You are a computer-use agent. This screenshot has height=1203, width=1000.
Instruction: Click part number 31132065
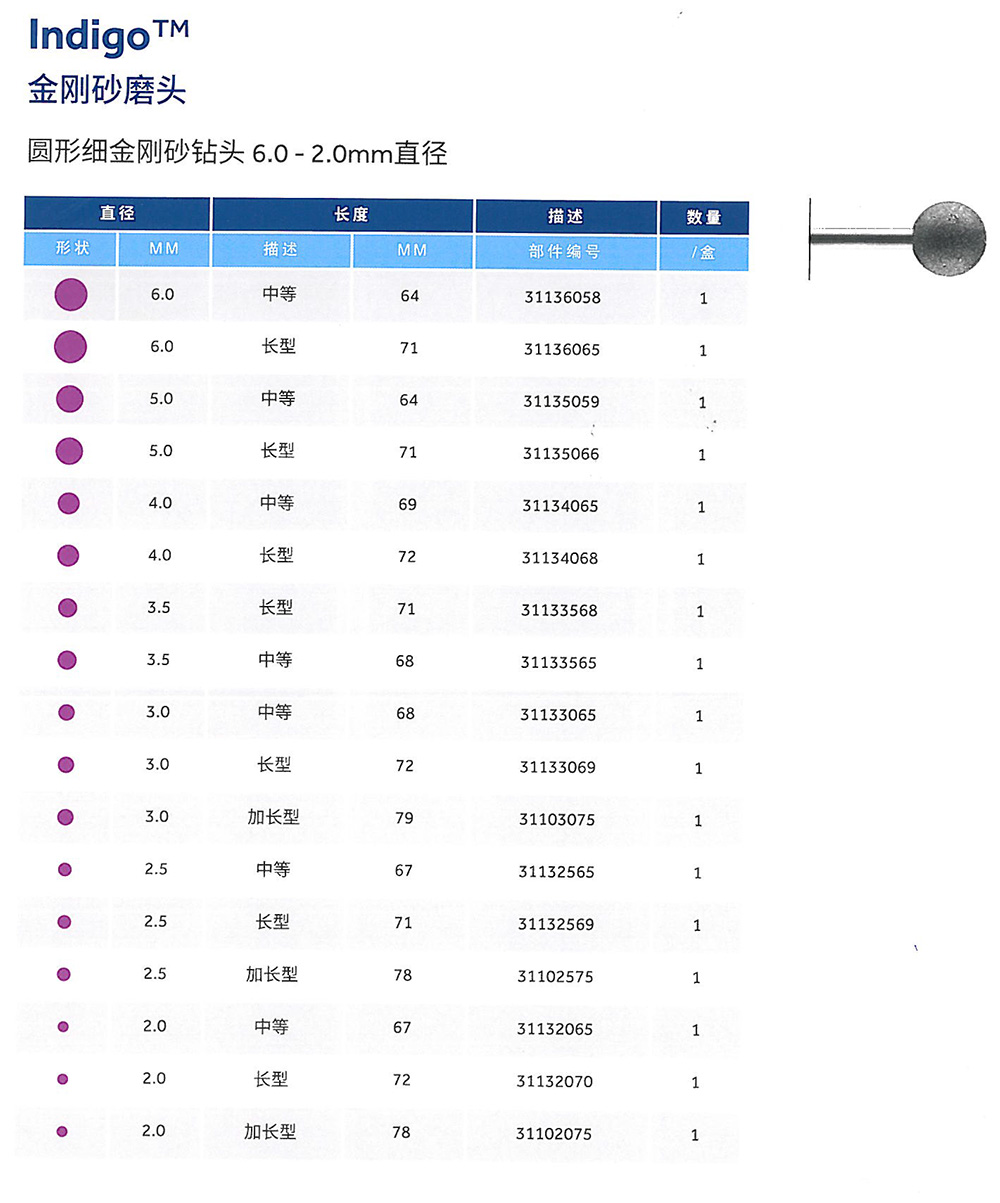[x=555, y=1029]
